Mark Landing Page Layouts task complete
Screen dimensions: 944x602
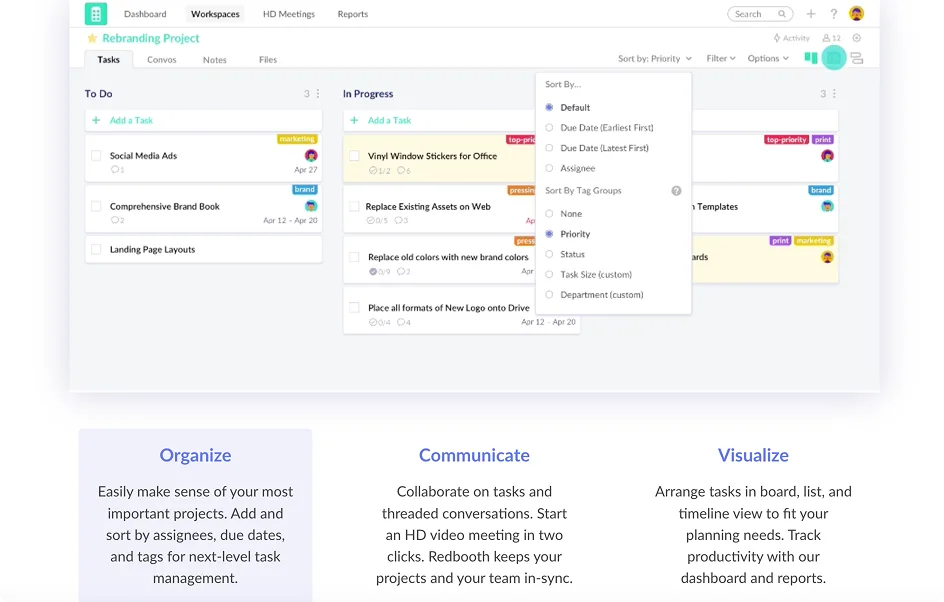coord(96,250)
